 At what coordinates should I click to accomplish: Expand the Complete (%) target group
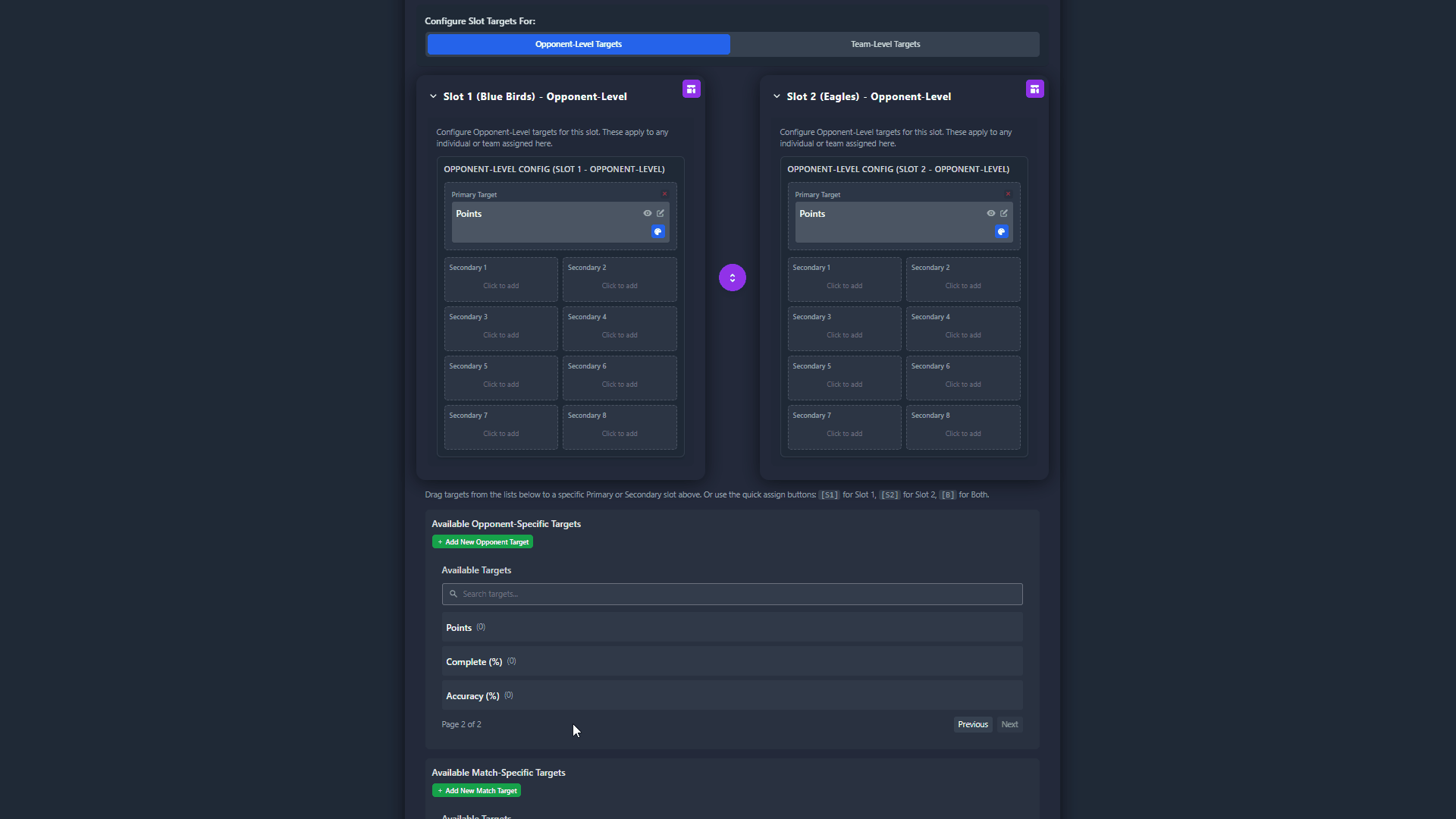point(732,661)
